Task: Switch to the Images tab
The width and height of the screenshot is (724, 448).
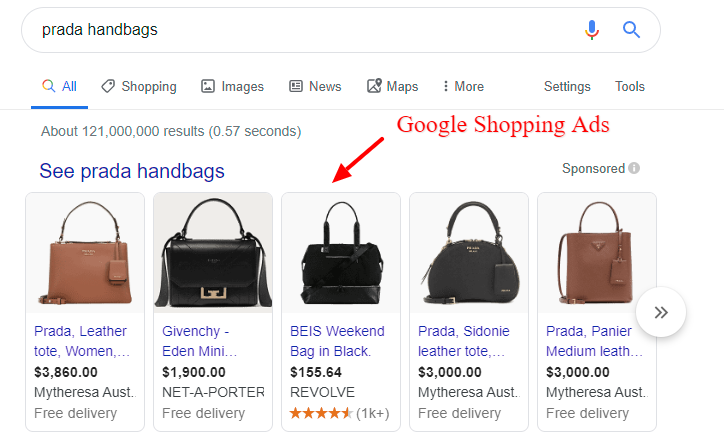Action: coord(232,86)
